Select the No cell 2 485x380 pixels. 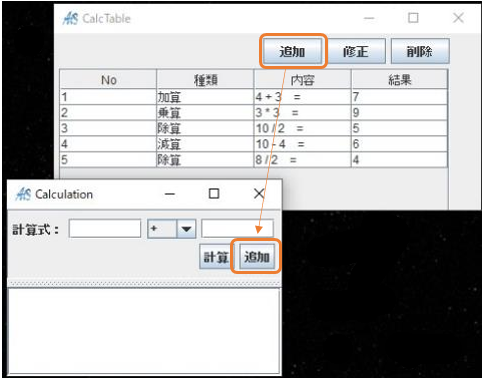click(108, 113)
